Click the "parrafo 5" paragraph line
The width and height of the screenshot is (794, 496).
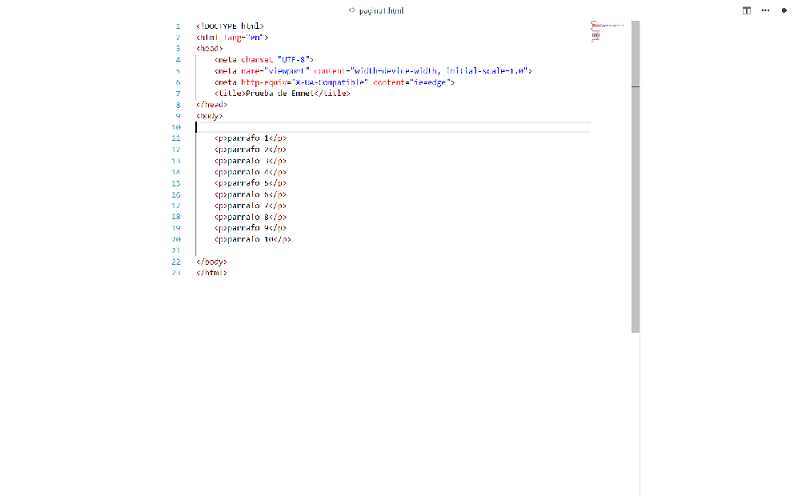pyautogui.click(x=250, y=183)
